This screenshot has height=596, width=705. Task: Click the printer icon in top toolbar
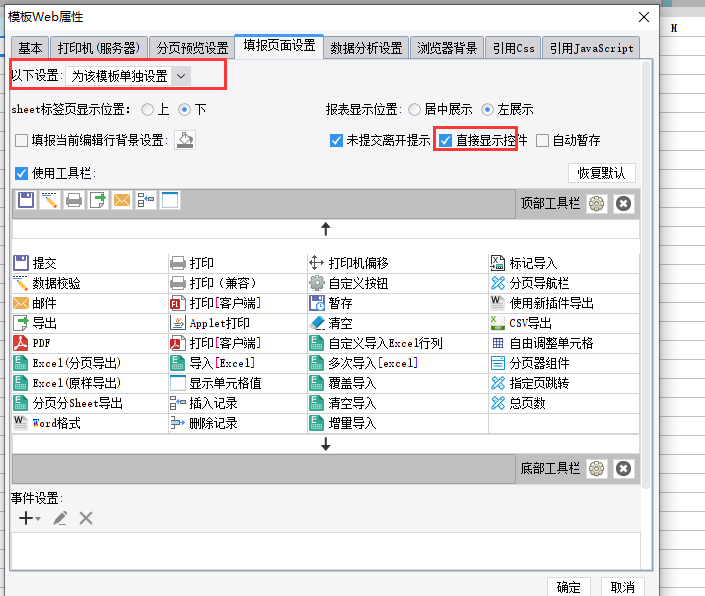coord(74,200)
